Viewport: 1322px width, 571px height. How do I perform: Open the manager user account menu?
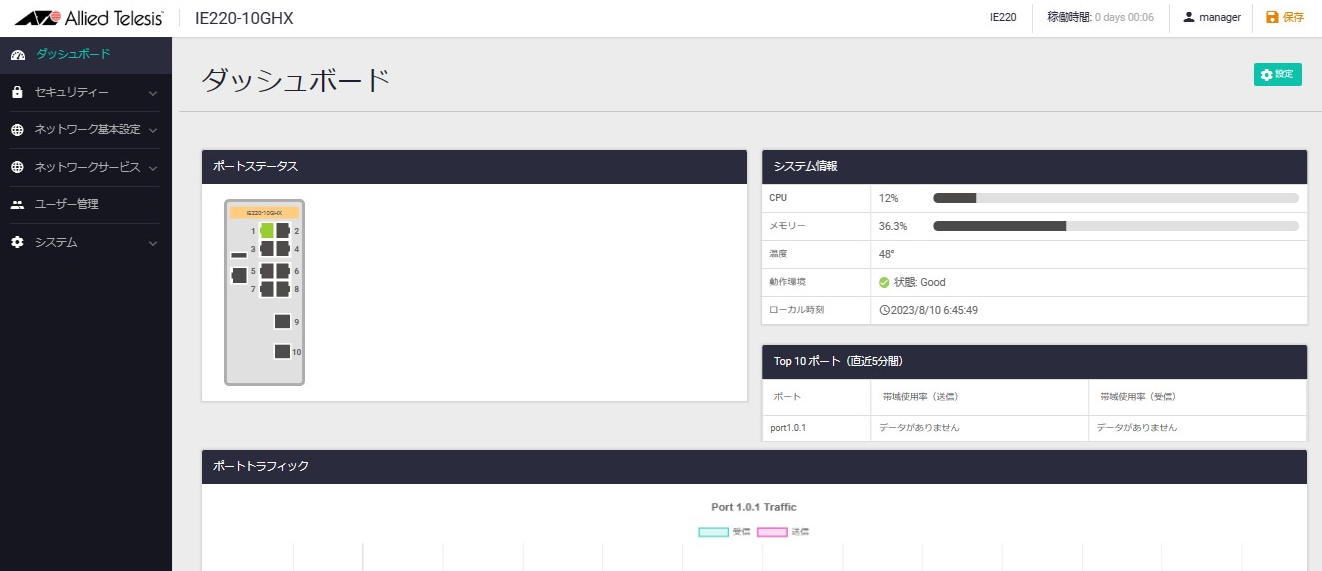click(1212, 18)
